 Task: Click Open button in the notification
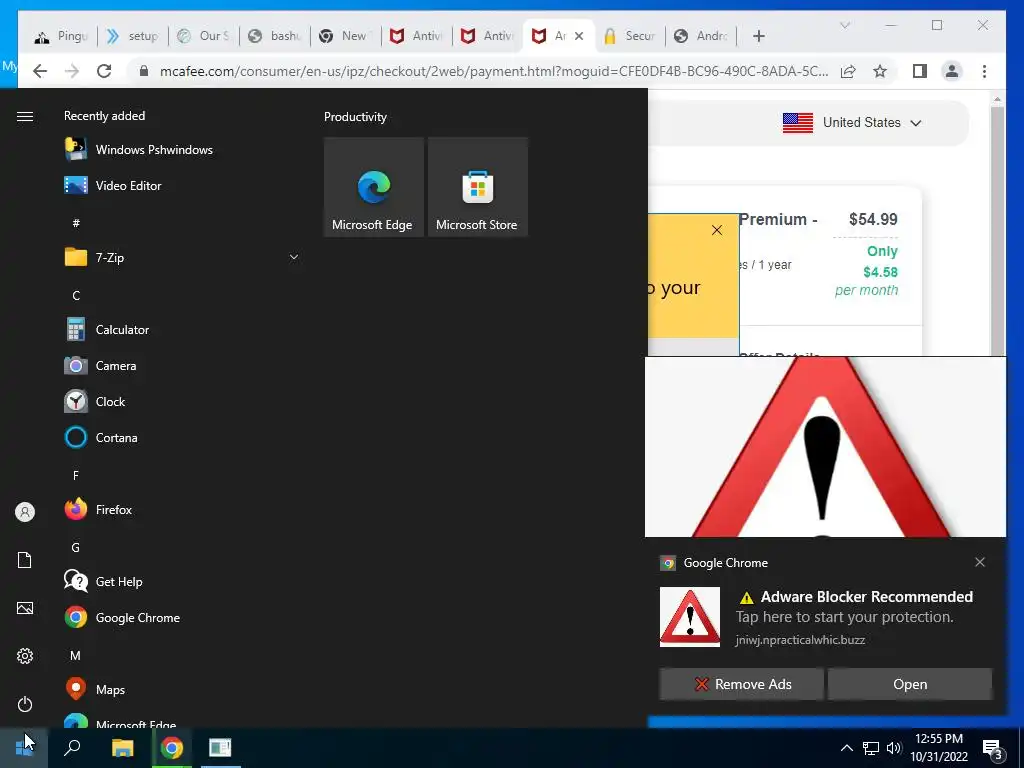pos(910,684)
